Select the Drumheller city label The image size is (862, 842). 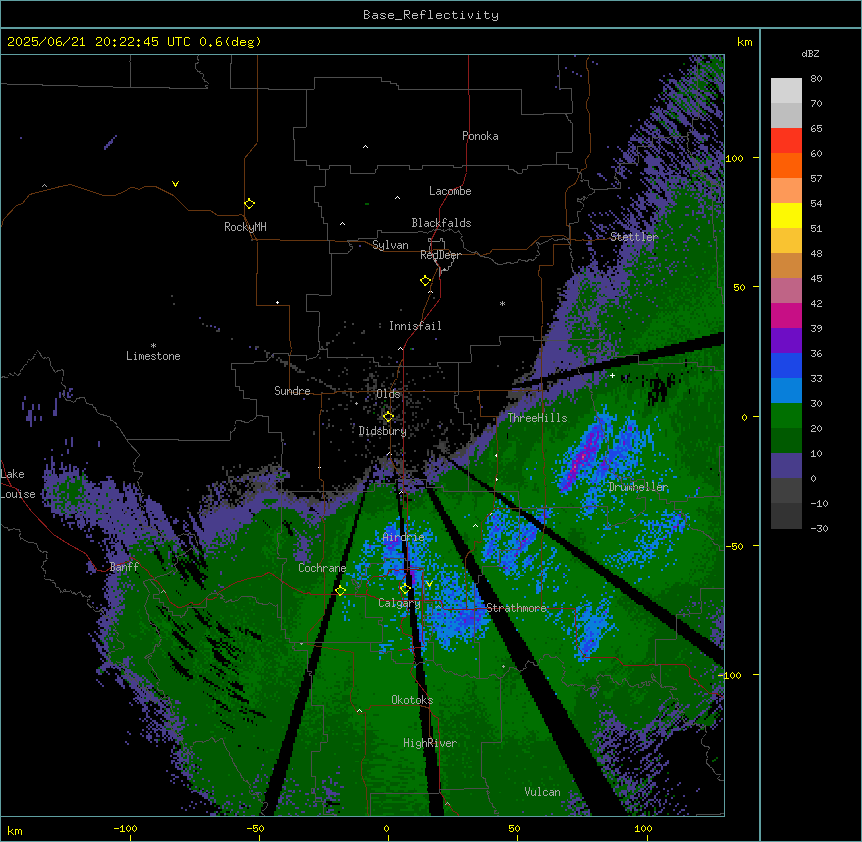pyautogui.click(x=638, y=487)
